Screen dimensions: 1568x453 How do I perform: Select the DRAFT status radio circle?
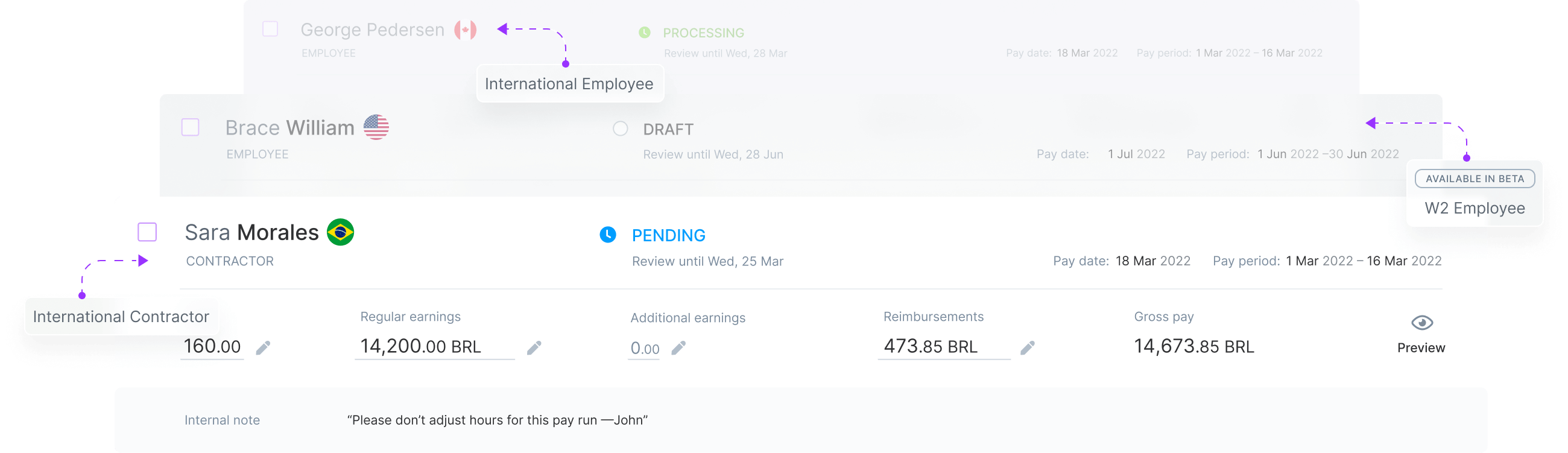[x=620, y=128]
